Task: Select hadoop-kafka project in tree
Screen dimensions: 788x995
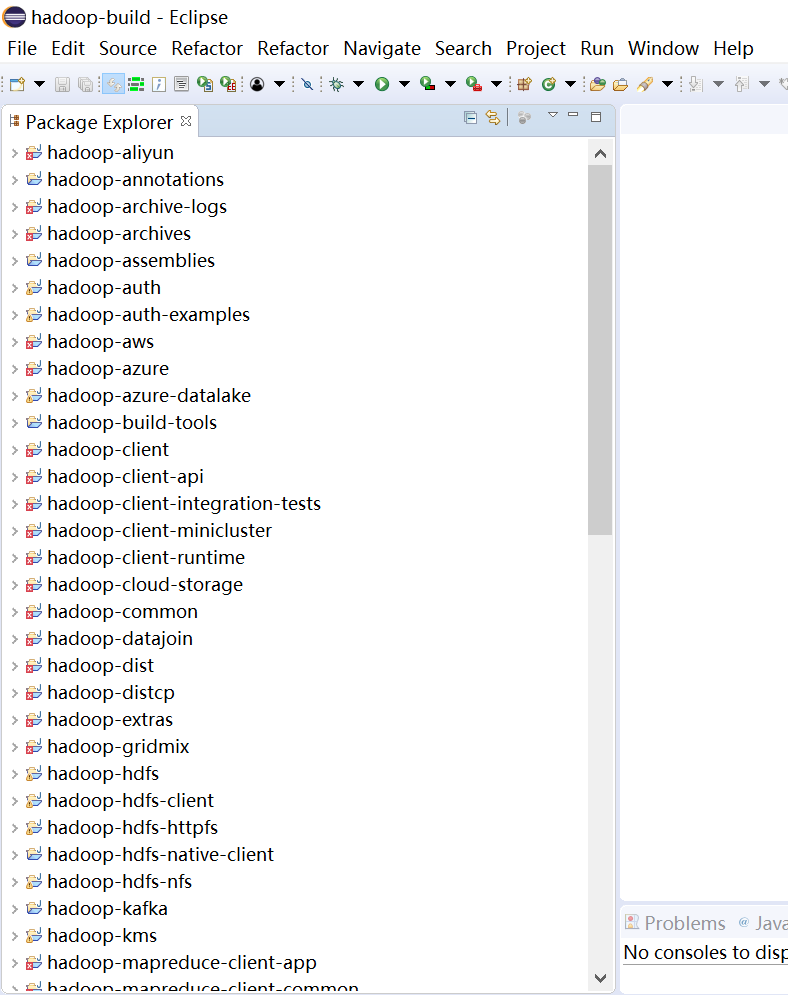Action: [x=107, y=909]
